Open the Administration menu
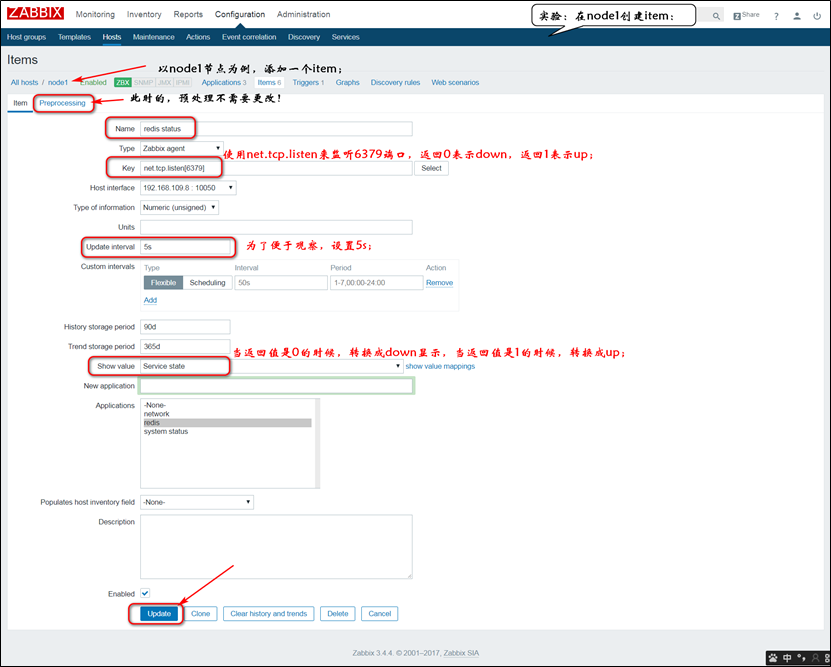This screenshot has width=831, height=667. [303, 14]
